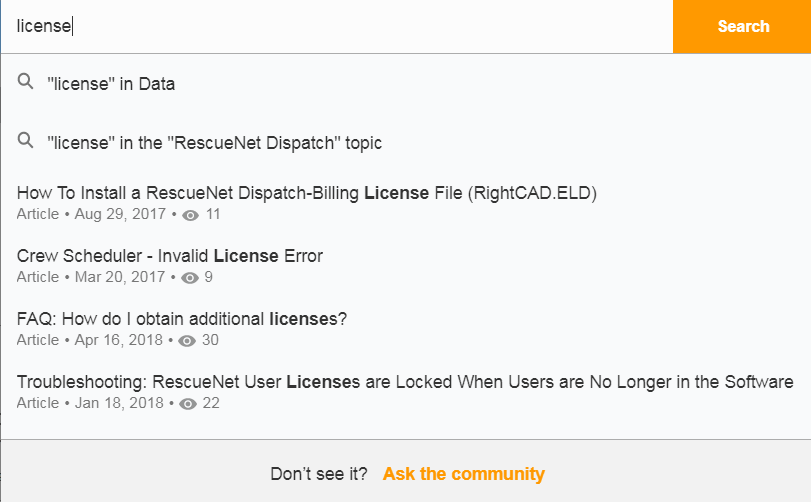This screenshot has width=811, height=502.
Task: Open the Crew Scheduler - Invalid License Error article
Action: [x=170, y=256]
